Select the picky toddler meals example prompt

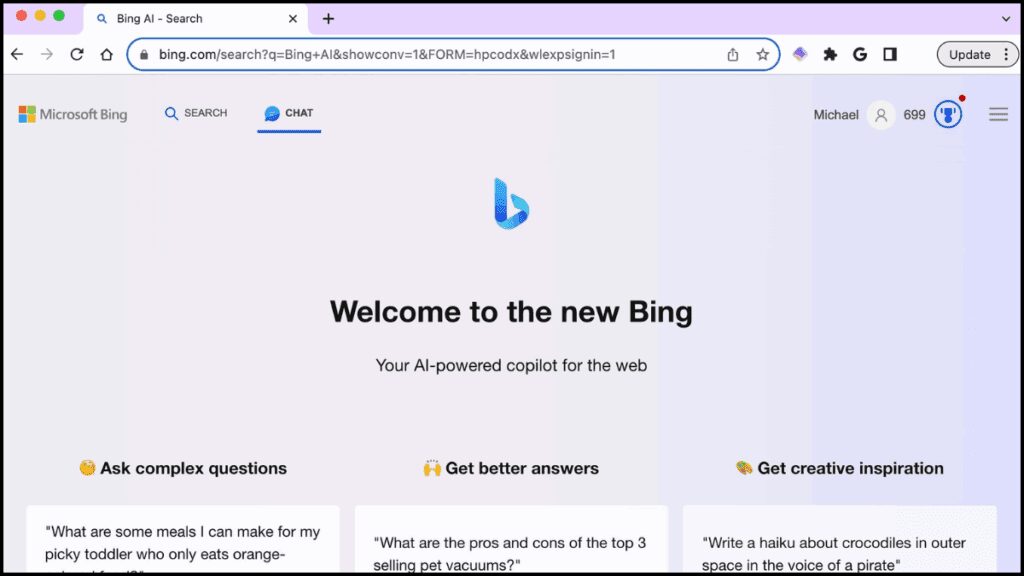pyautogui.click(x=183, y=540)
